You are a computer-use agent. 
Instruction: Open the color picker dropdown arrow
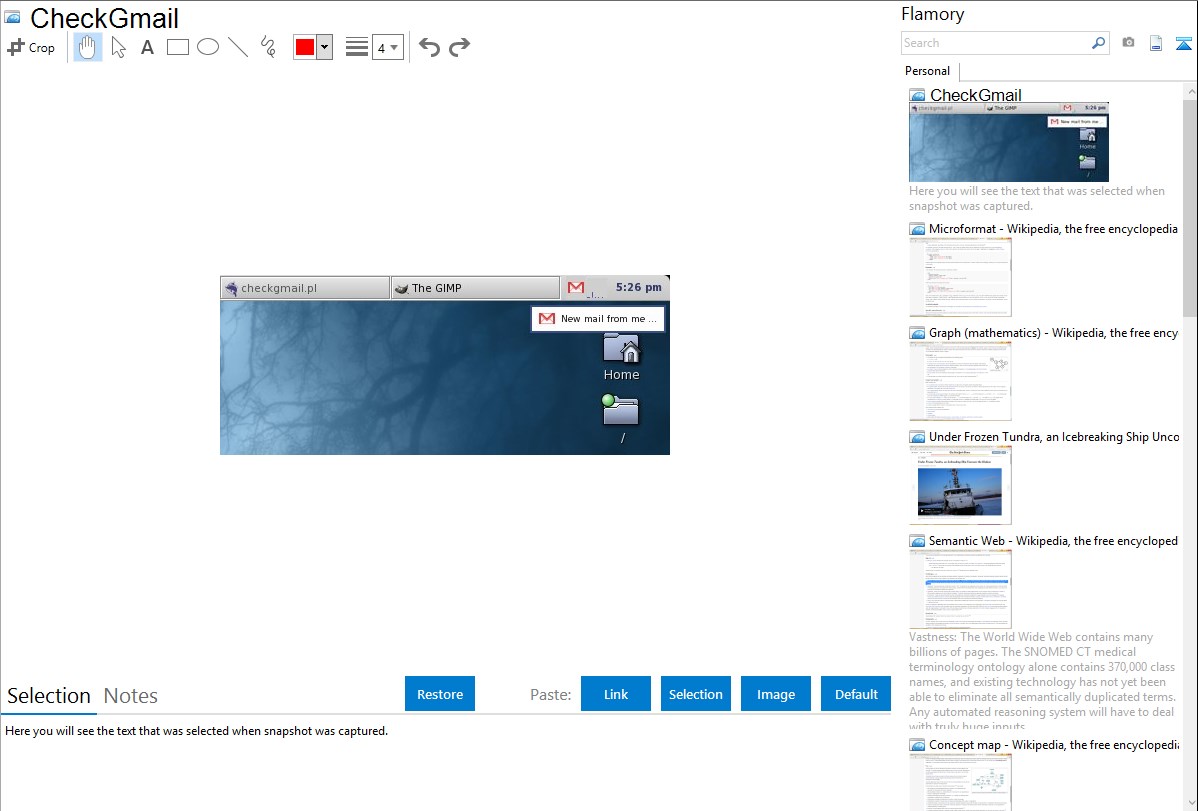click(x=324, y=47)
